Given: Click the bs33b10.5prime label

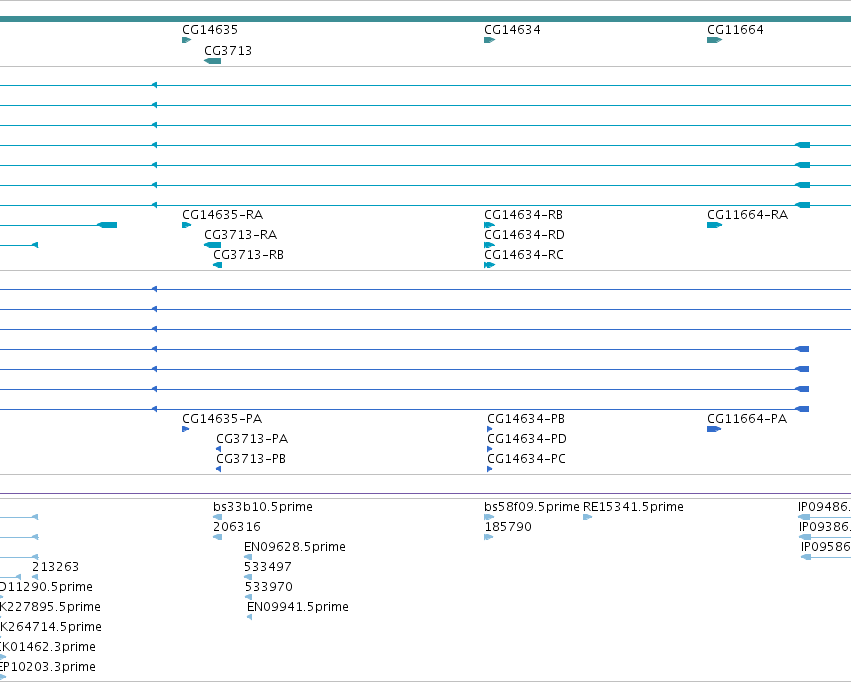Looking at the screenshot, I should (263, 507).
